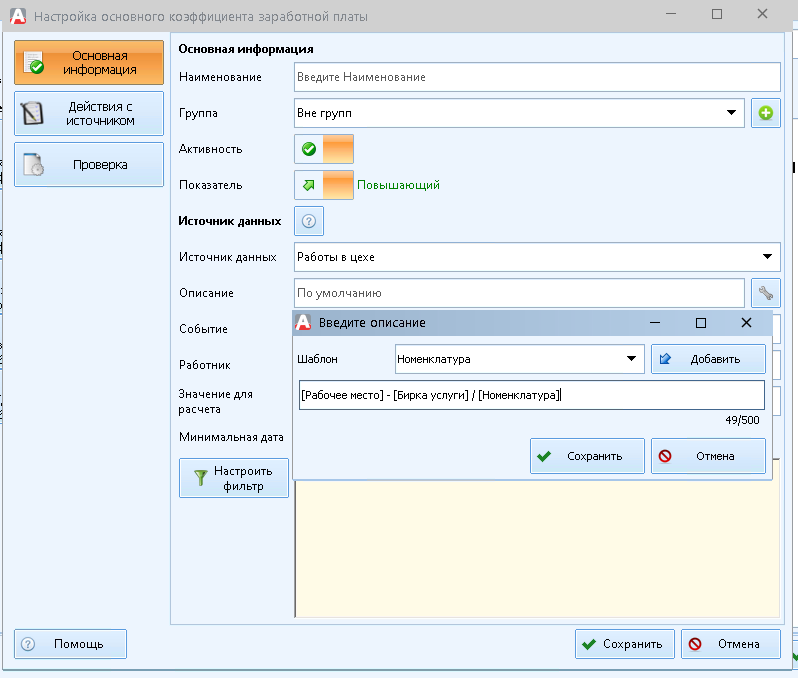Click the description template text field
Screen dimensions: 798x678
[532, 395]
